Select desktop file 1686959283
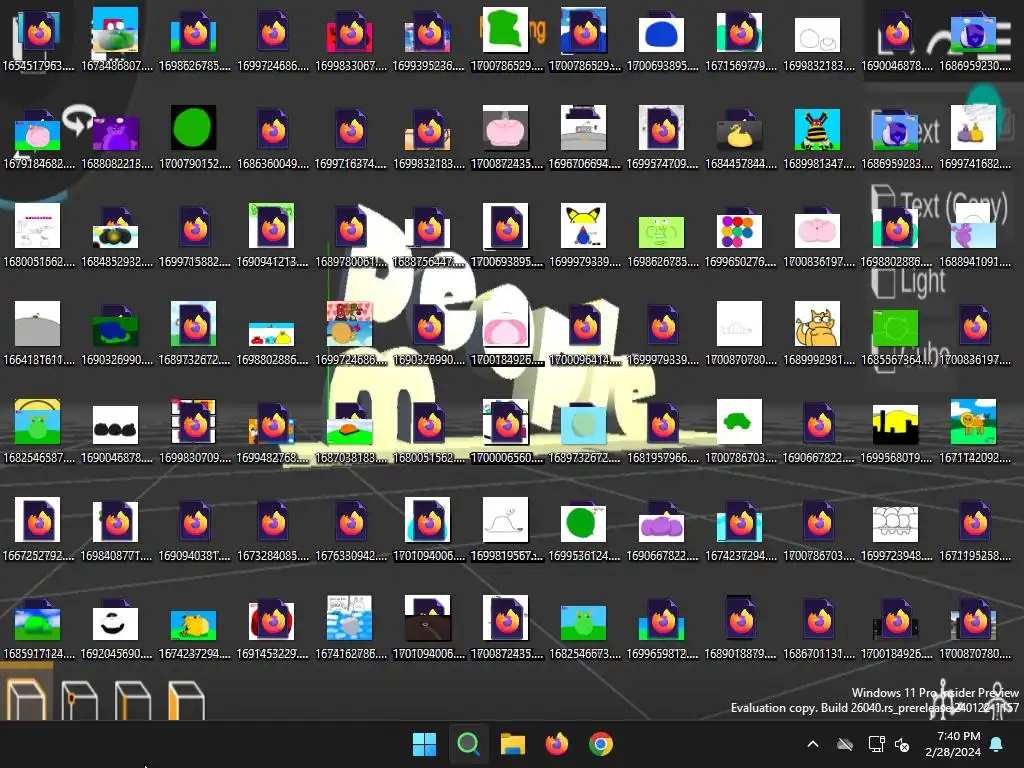1024x768 pixels. (x=897, y=137)
